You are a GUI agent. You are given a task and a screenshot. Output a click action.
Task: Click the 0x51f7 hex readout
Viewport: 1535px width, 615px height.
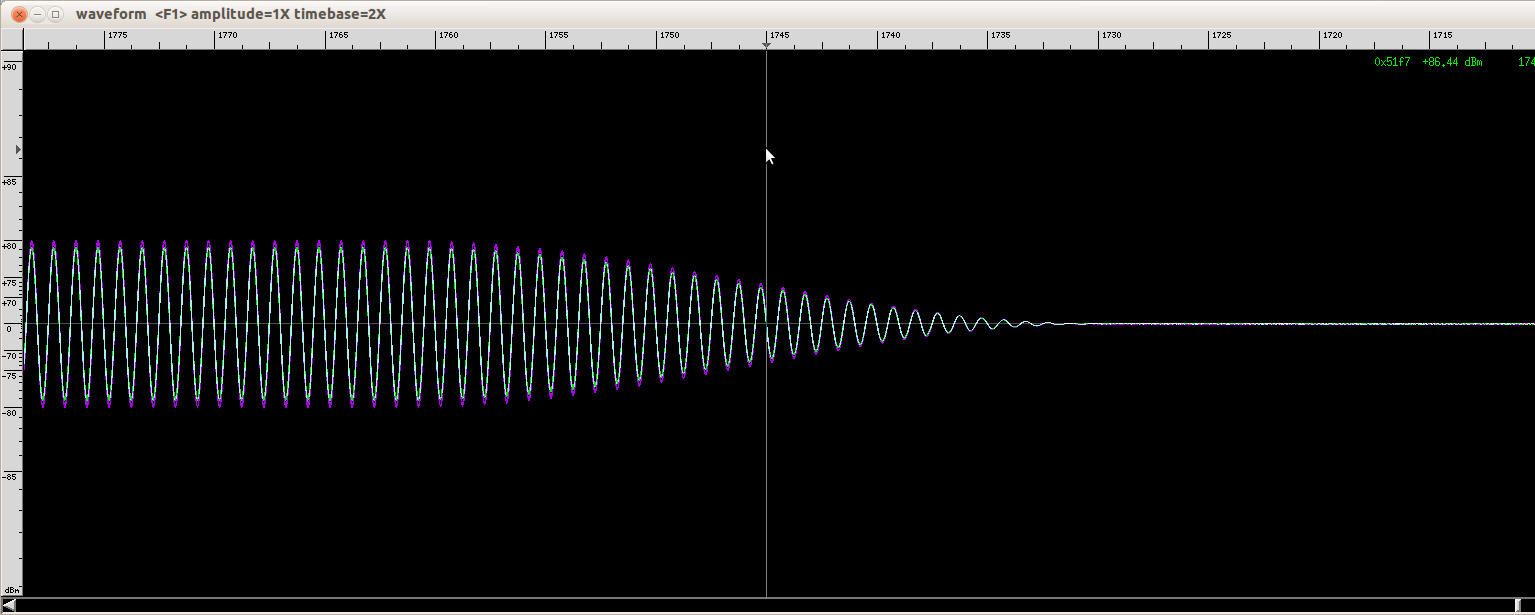tap(1392, 62)
